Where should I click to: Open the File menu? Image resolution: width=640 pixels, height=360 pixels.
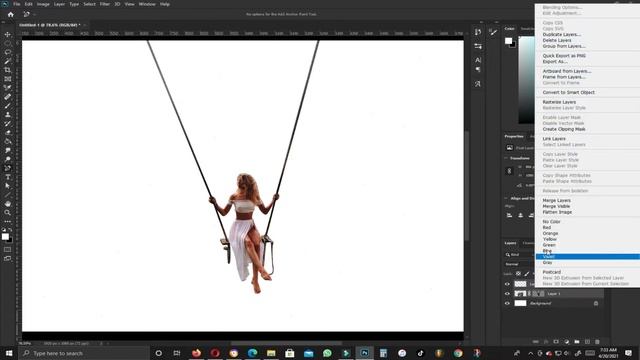coord(17,4)
